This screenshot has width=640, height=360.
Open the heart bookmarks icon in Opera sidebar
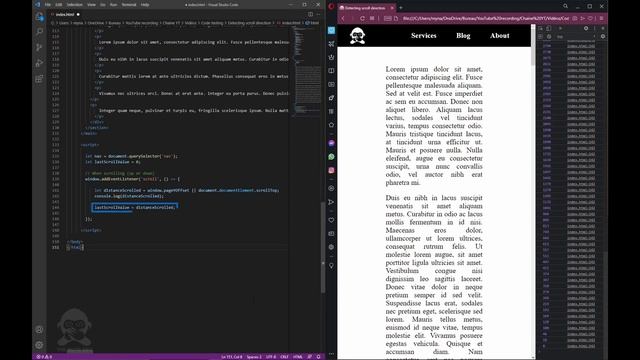pos(331,220)
